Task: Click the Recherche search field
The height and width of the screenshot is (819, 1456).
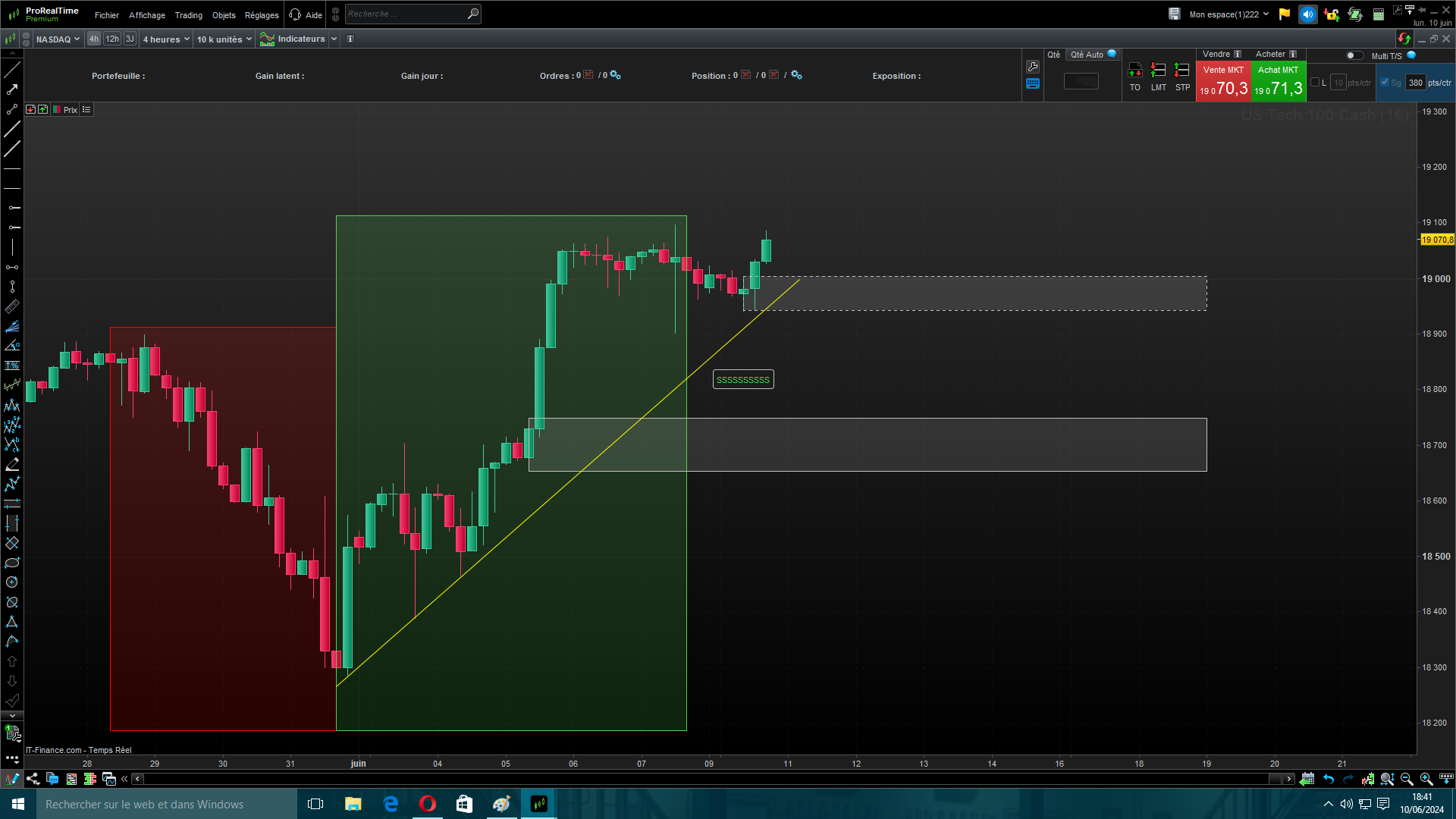Action: 406,14
